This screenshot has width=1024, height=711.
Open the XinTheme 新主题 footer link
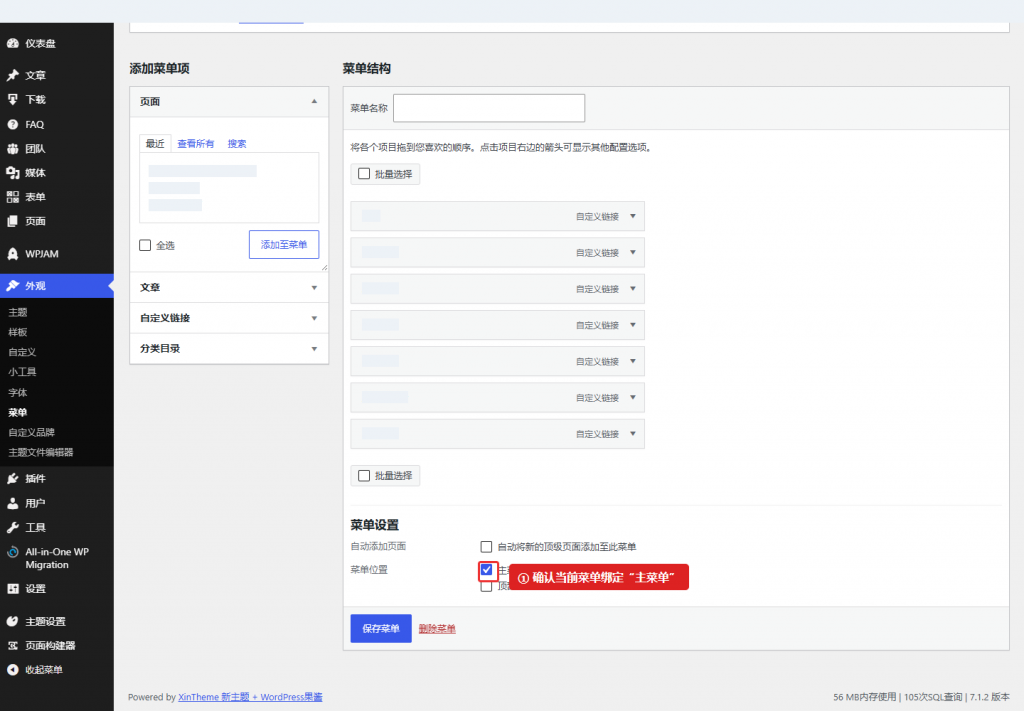(x=250, y=697)
